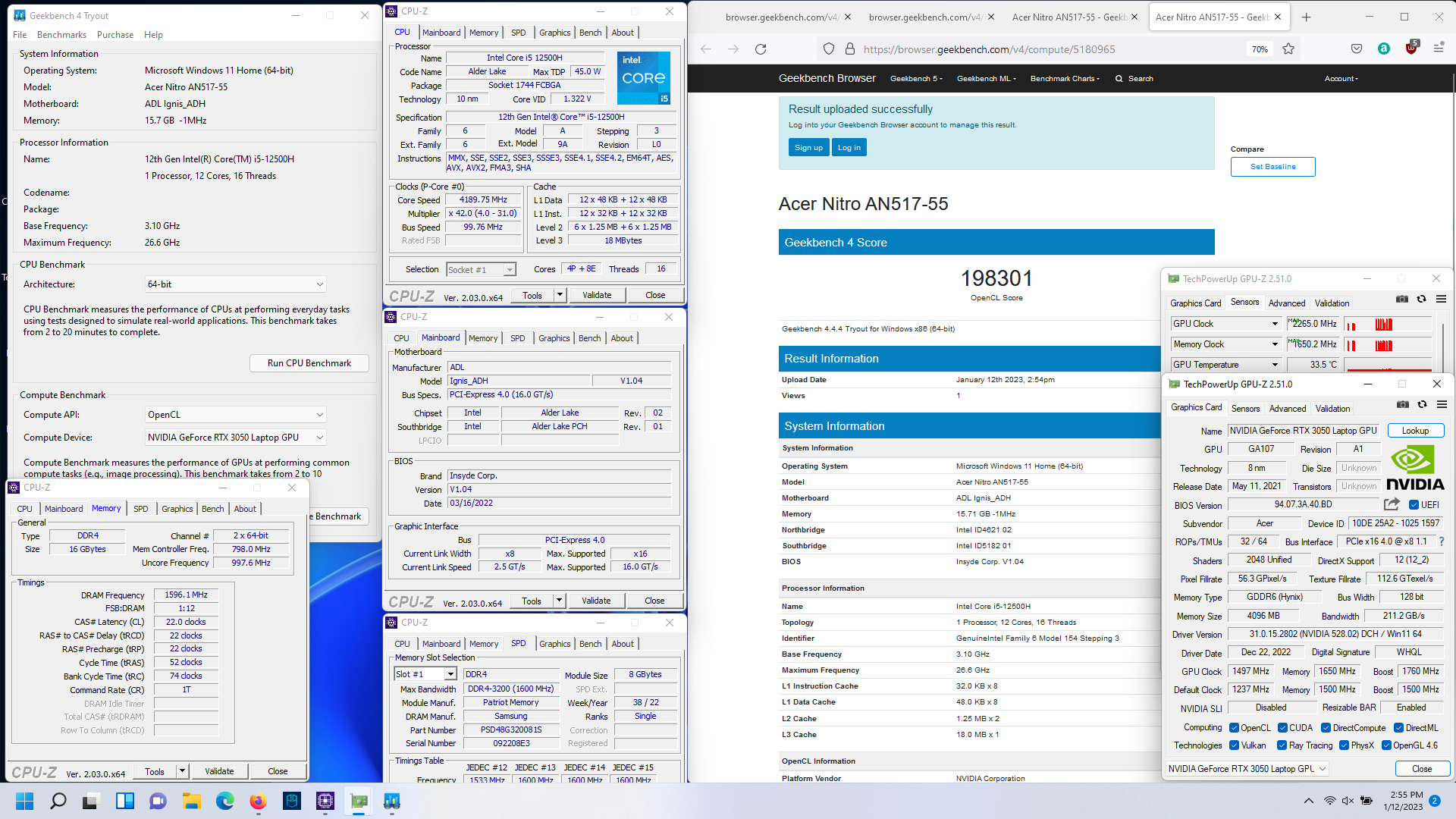Expand the Memory Clock sensor dropdown in GPU-Z

point(1275,344)
